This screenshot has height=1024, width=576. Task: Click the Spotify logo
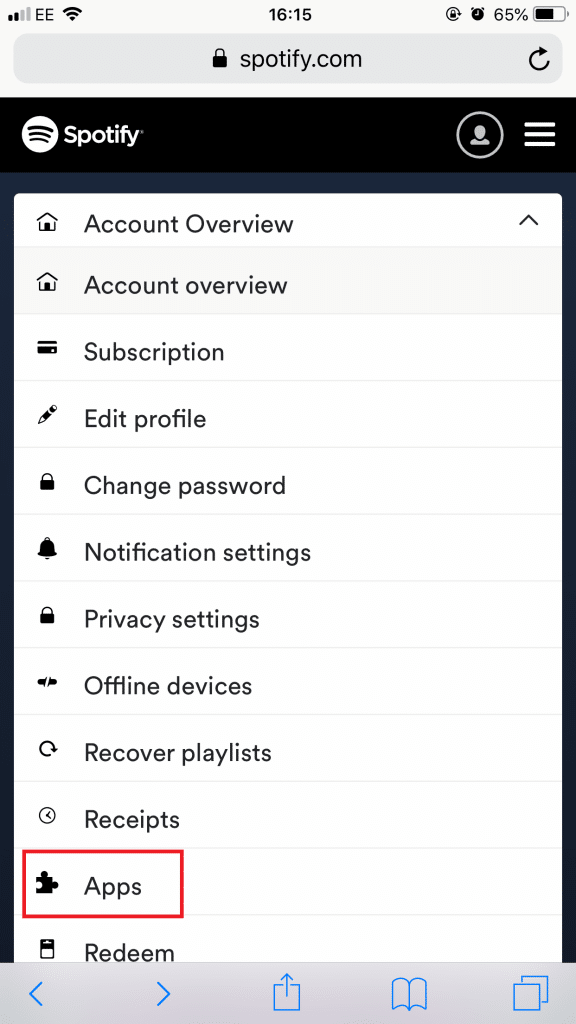82,133
